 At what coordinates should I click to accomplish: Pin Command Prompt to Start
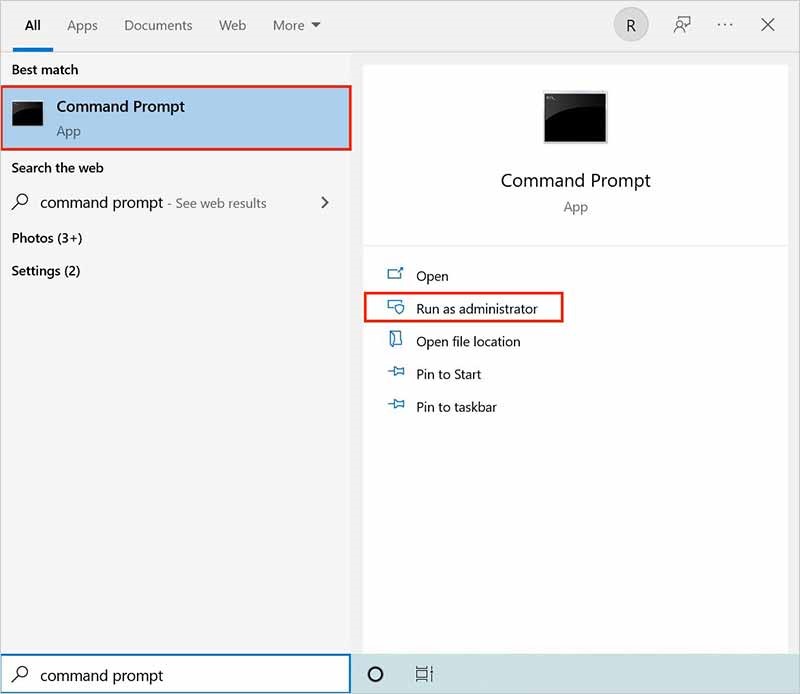tap(447, 374)
